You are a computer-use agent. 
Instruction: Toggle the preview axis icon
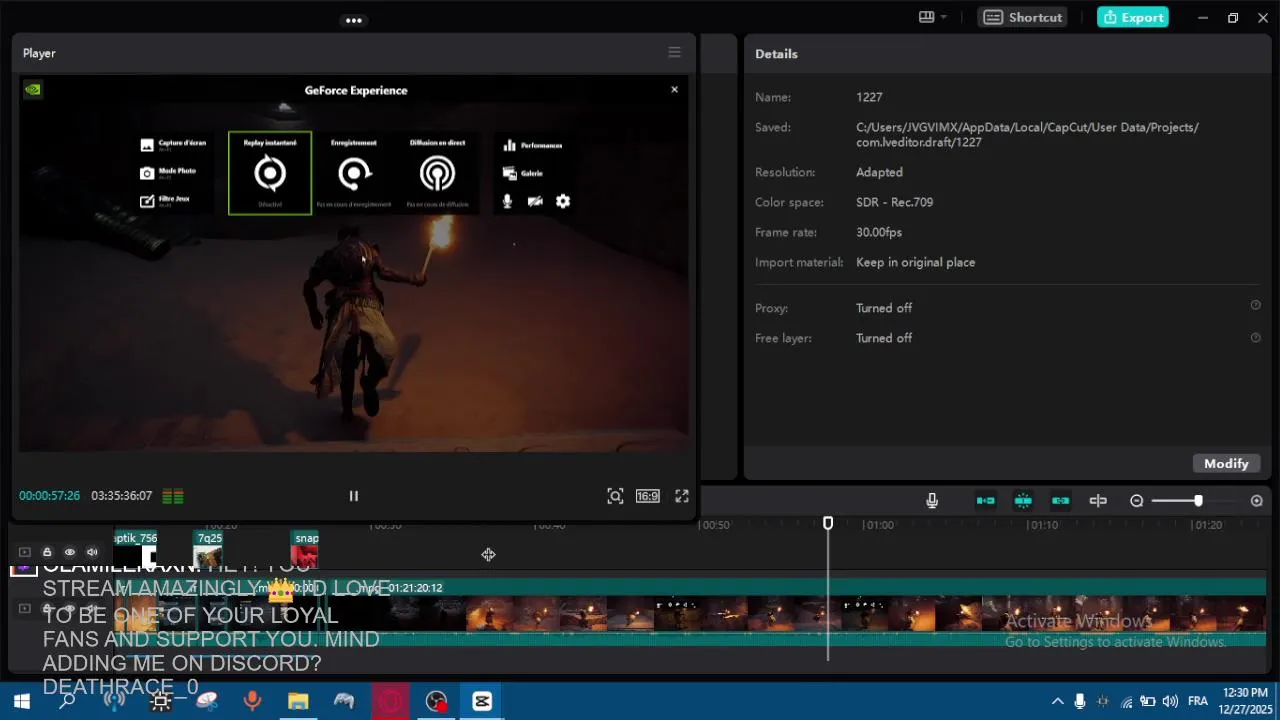[1098, 501]
